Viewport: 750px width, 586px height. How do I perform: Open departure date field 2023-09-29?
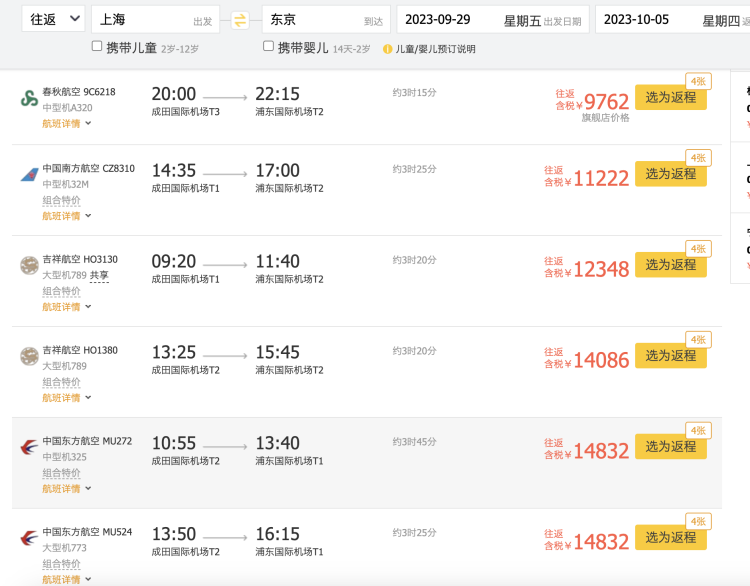tap(493, 20)
